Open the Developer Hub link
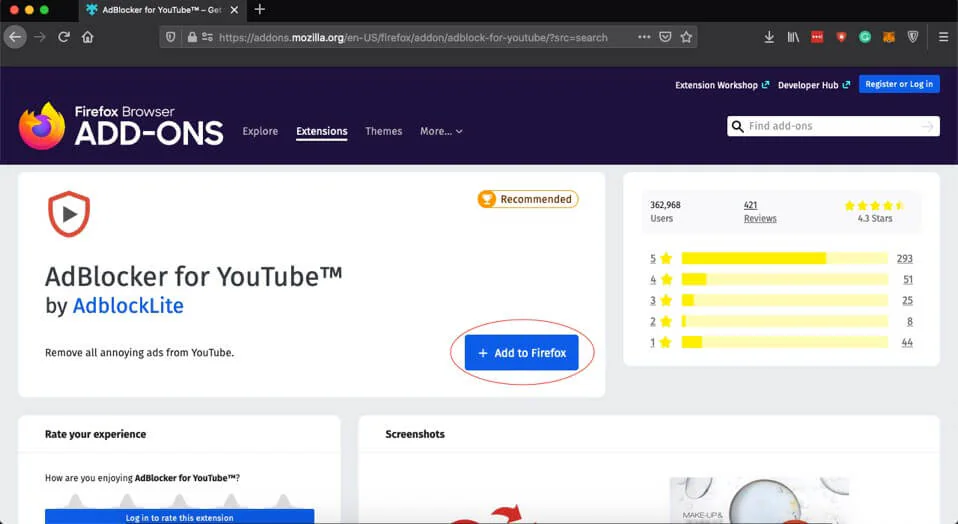This screenshot has width=958, height=524. [x=813, y=85]
